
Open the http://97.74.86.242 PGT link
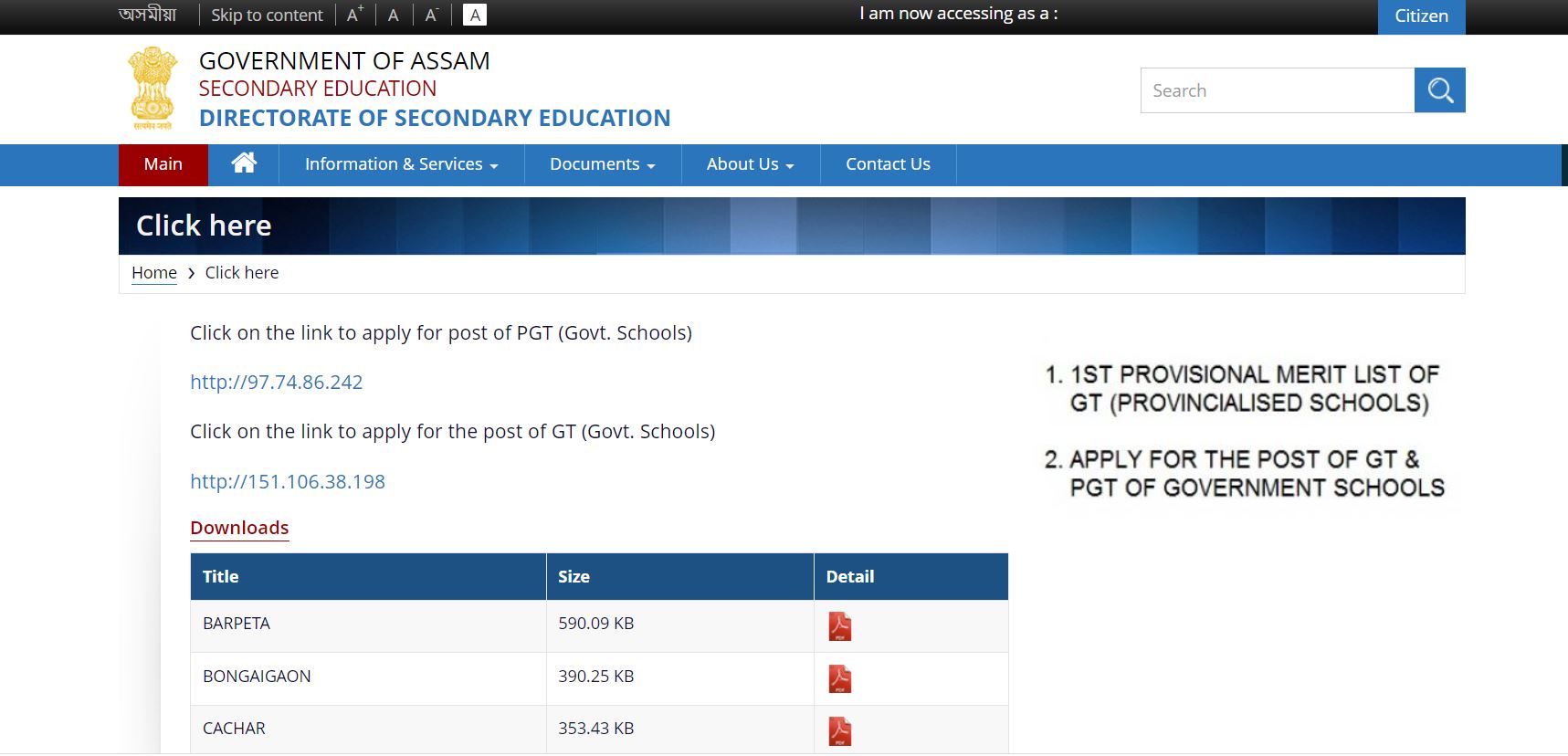277,383
